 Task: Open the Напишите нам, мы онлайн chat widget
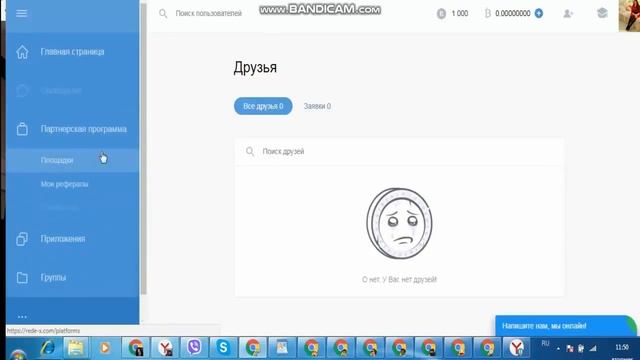point(566,326)
